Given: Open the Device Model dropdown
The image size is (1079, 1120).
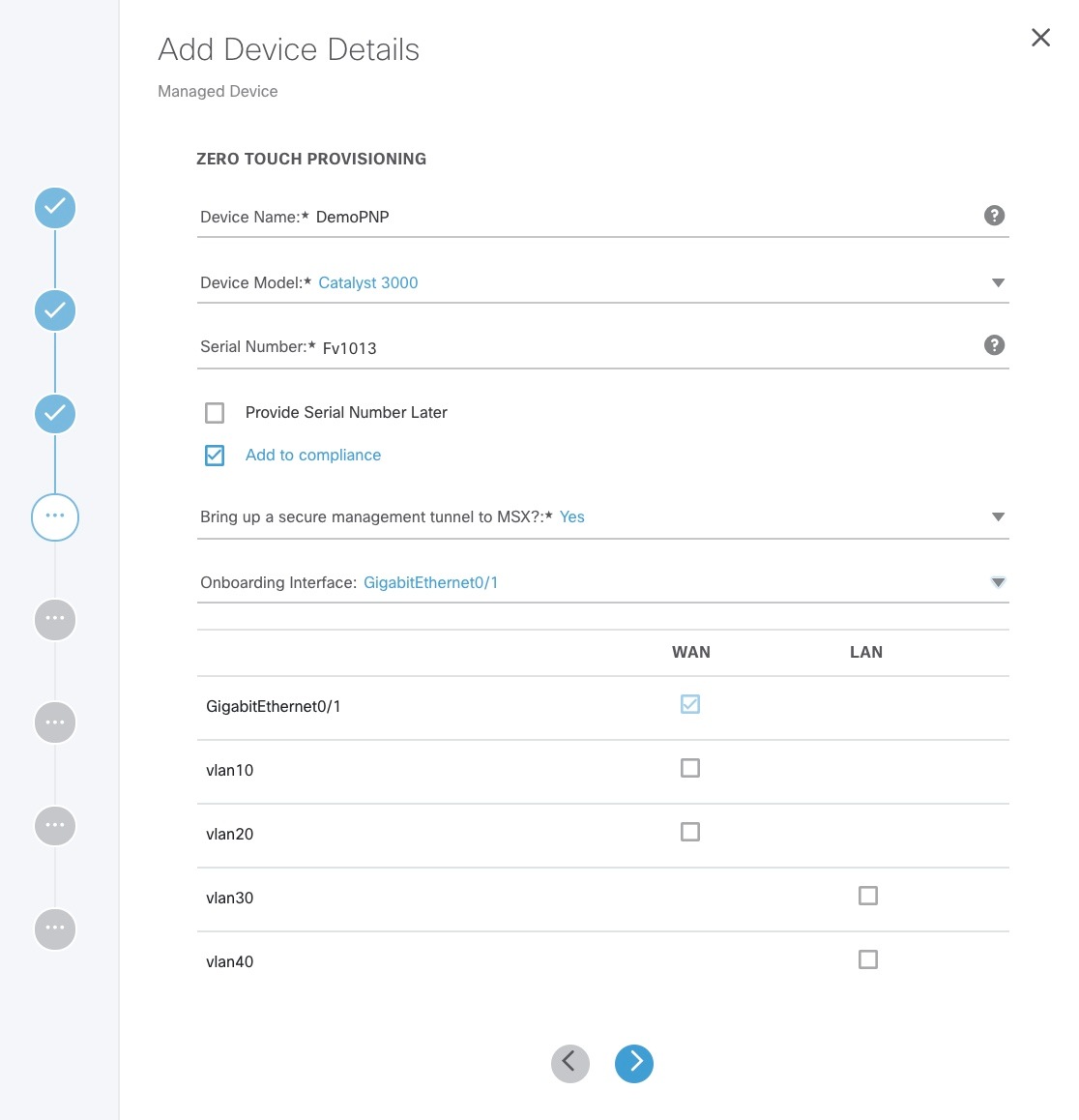Looking at the screenshot, I should coord(999,282).
